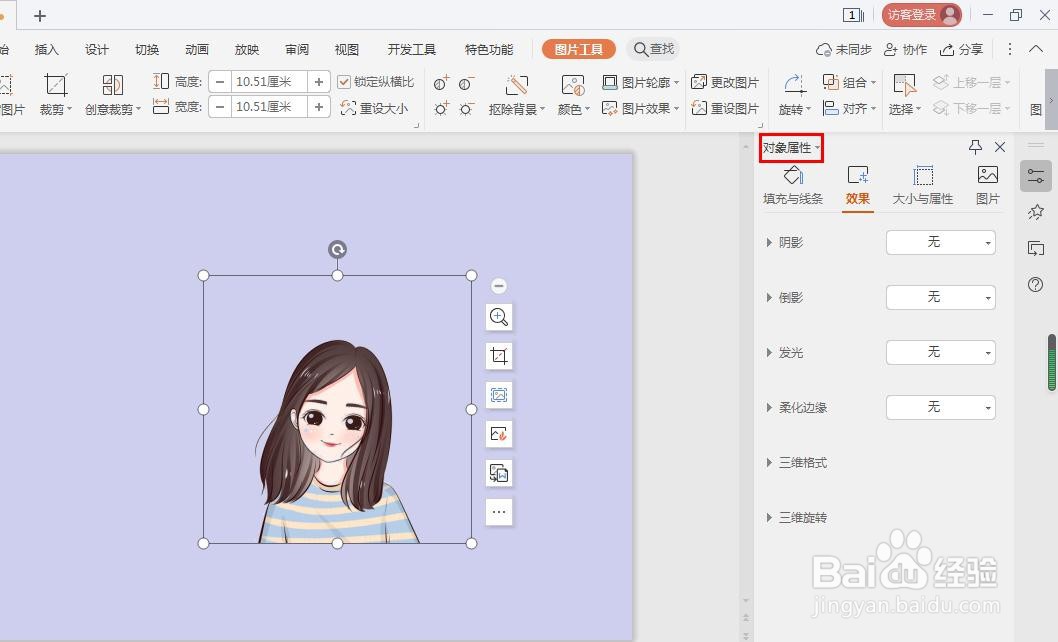
Task: Collapse the floating toolbar with the minus button
Action: point(499,285)
